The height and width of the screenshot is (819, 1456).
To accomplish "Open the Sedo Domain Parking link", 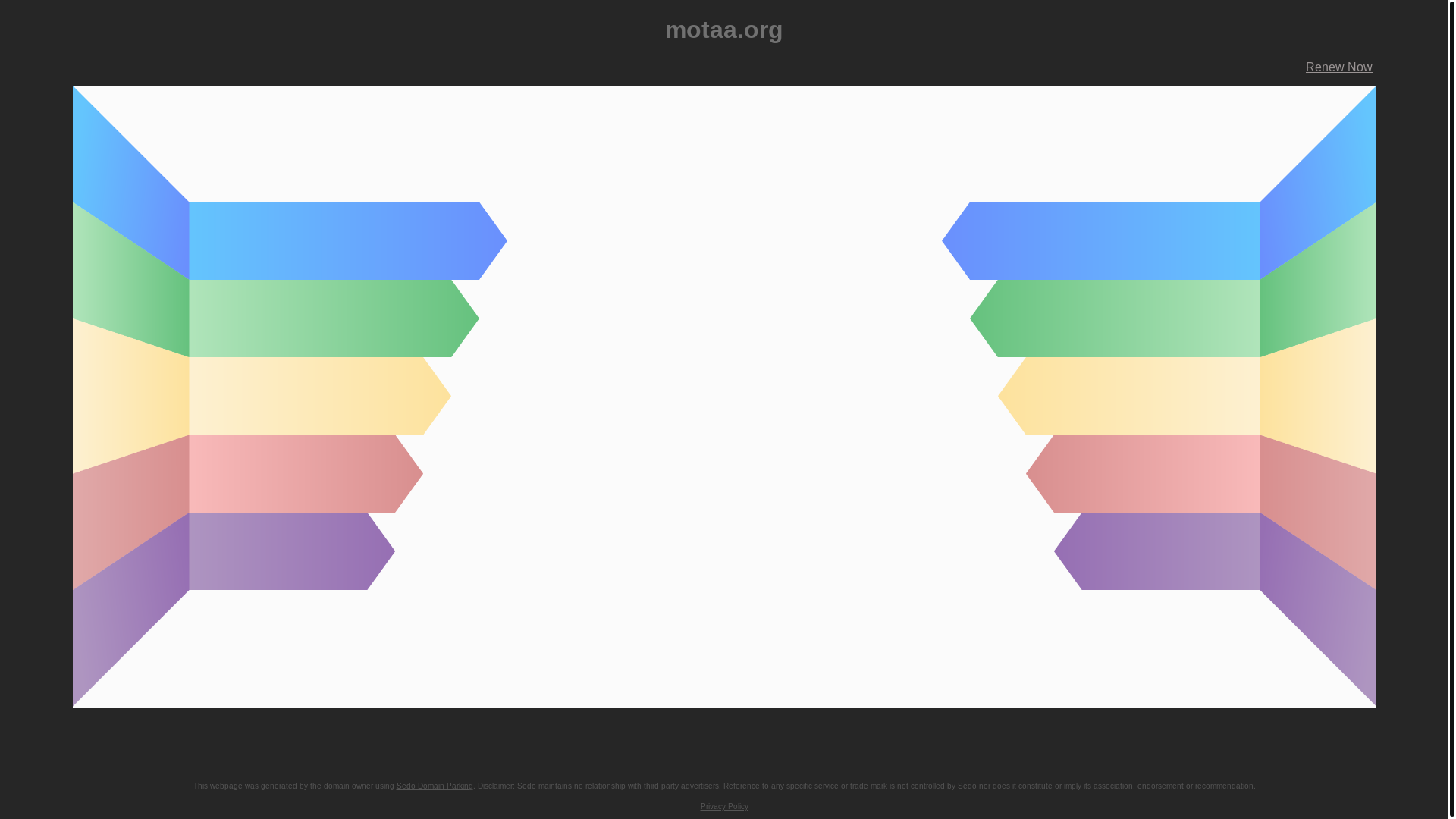I will tap(435, 786).
